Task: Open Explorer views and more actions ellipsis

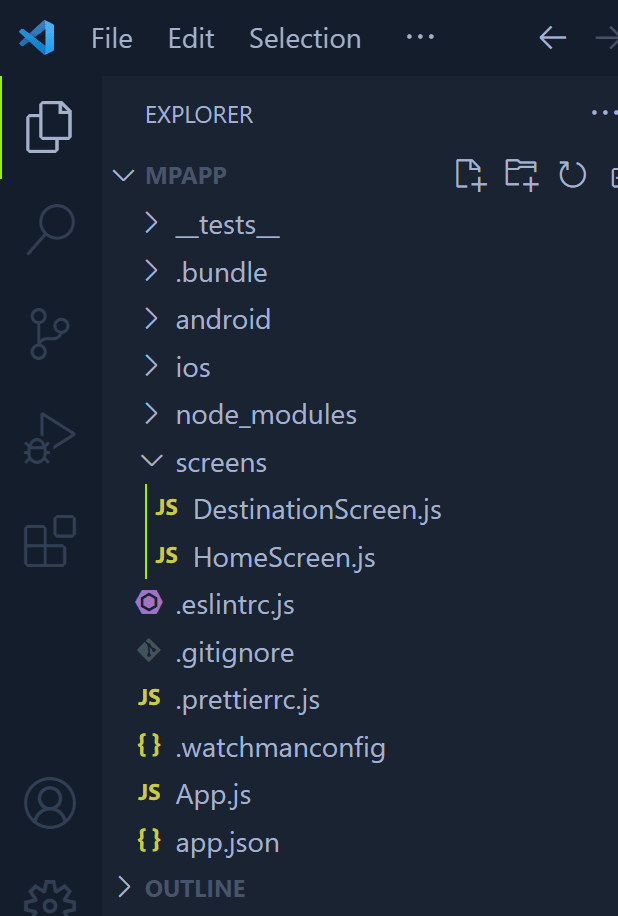Action: pos(604,114)
